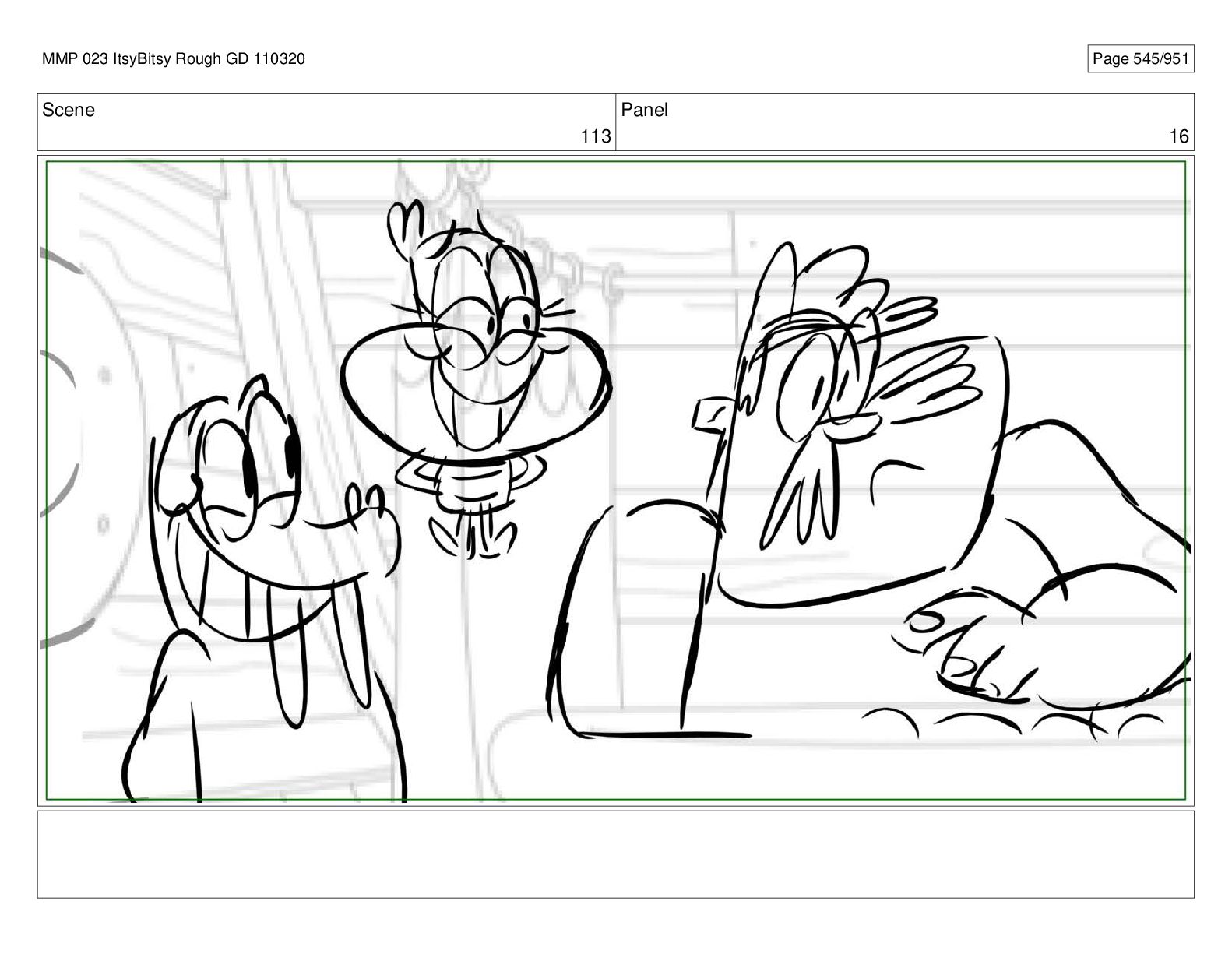This screenshot has height=954, width=1232.
Task: Click panel number '16'
Action: [1179, 136]
